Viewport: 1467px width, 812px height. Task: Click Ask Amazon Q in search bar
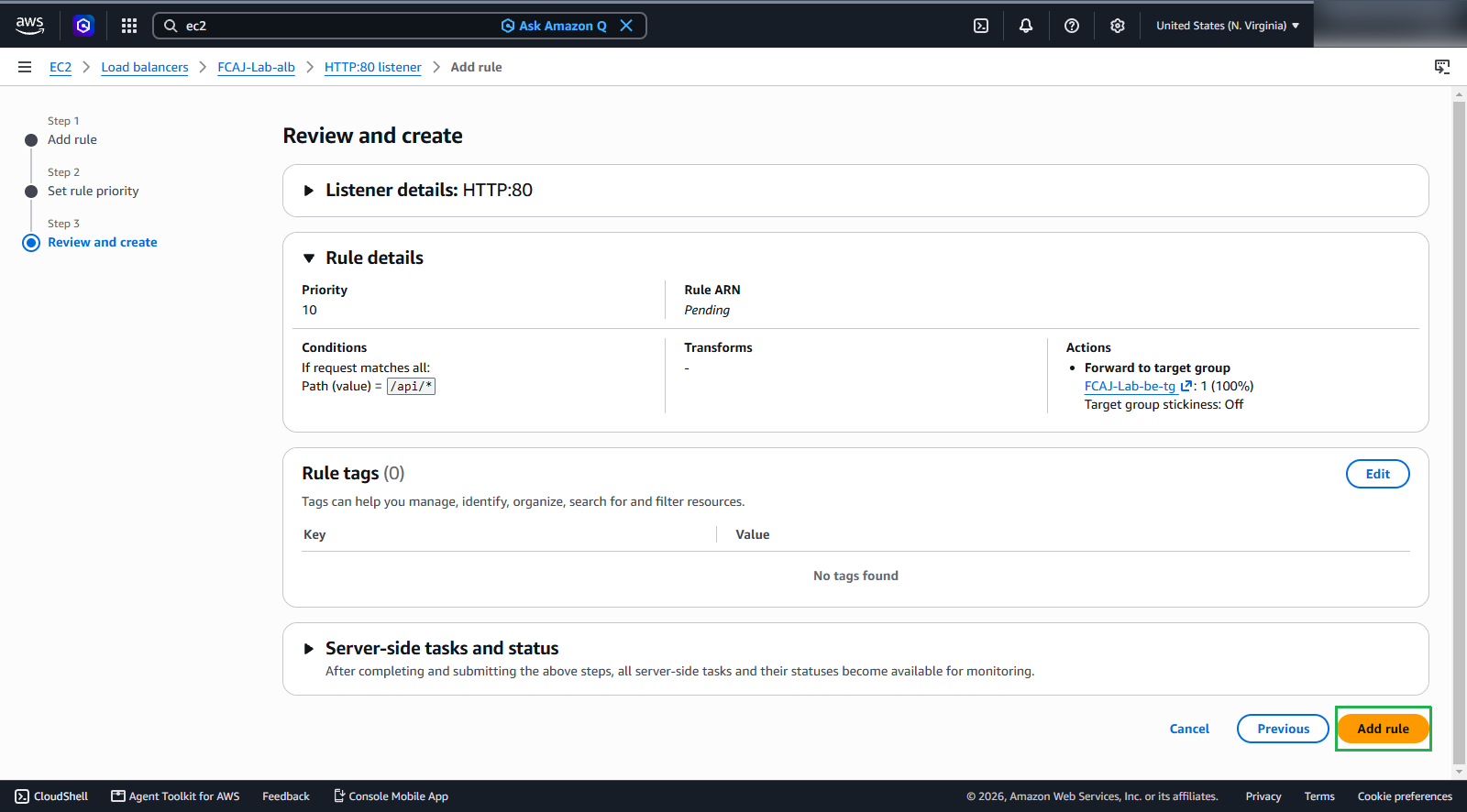point(554,26)
